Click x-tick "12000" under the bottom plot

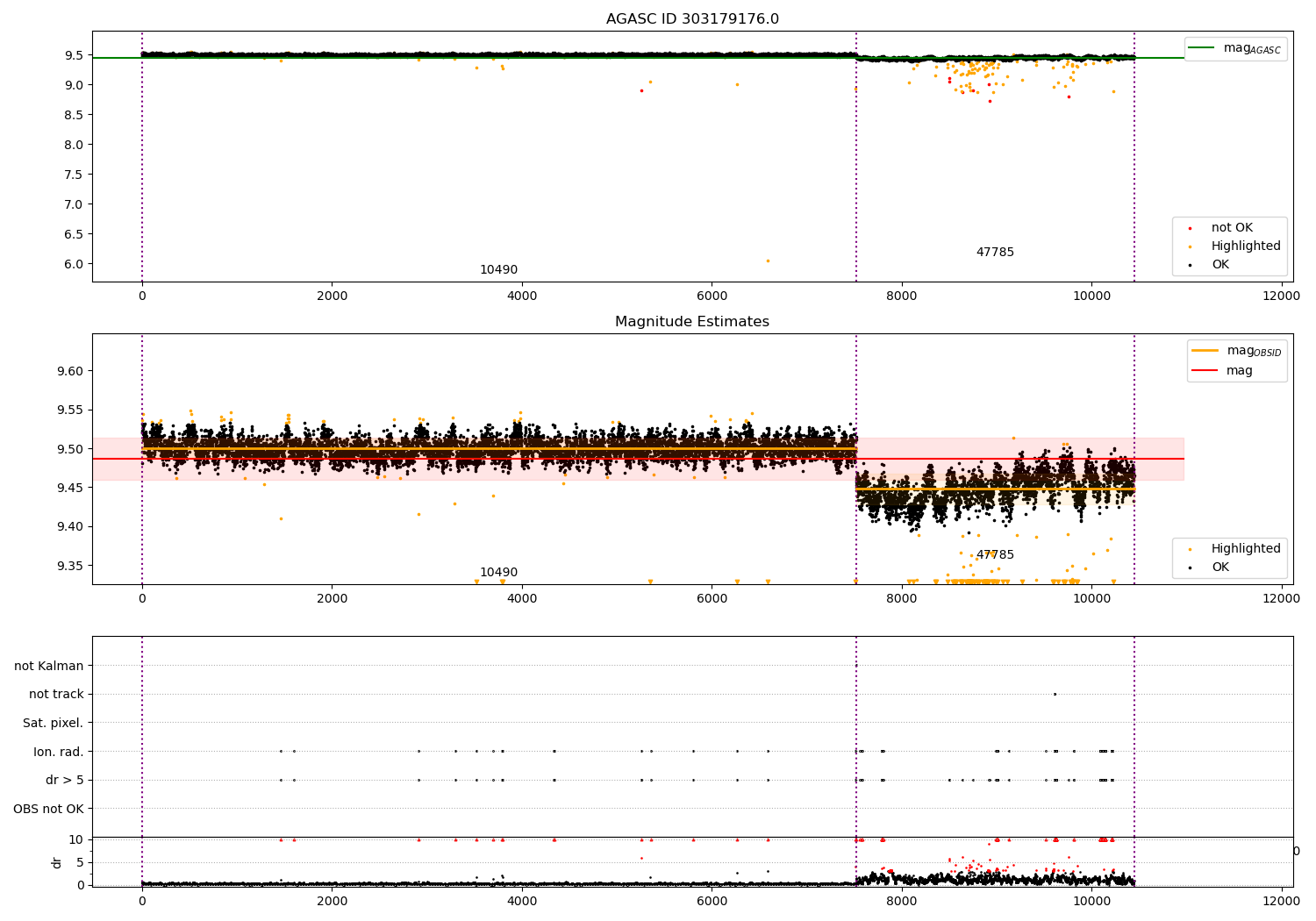pos(1281,901)
